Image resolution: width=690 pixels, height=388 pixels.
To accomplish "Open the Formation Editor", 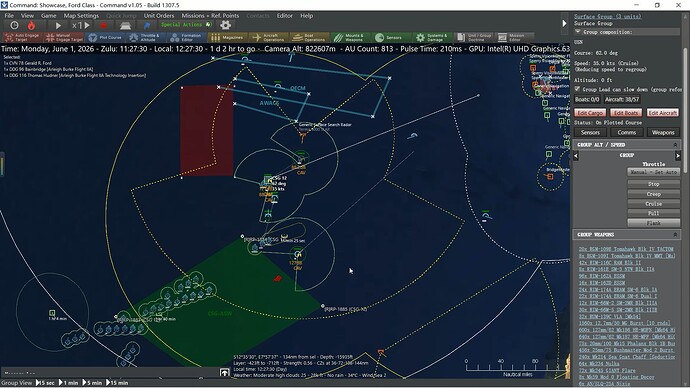I will point(187,37).
